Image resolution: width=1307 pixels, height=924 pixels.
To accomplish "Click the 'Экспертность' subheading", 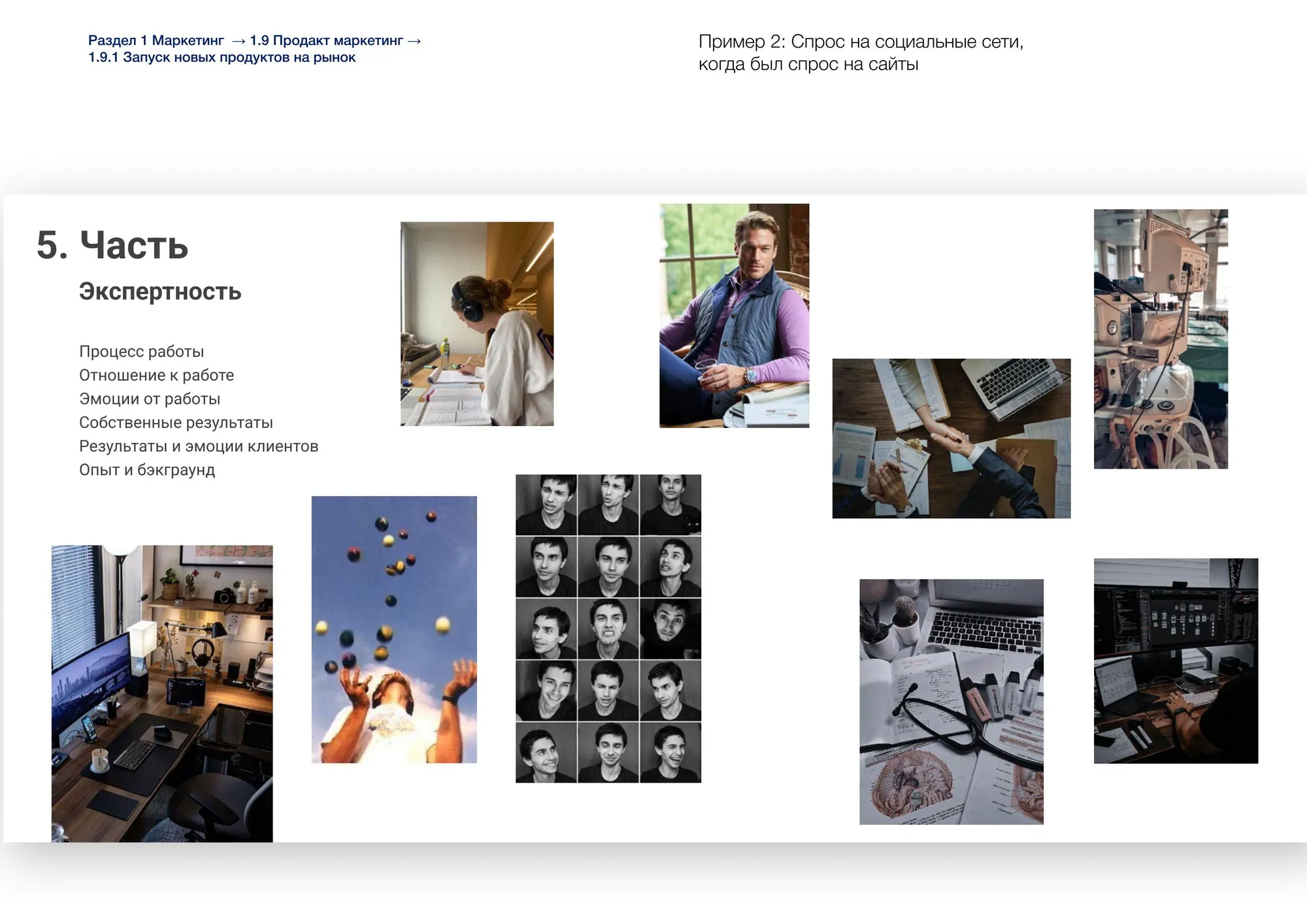I will tap(160, 291).
